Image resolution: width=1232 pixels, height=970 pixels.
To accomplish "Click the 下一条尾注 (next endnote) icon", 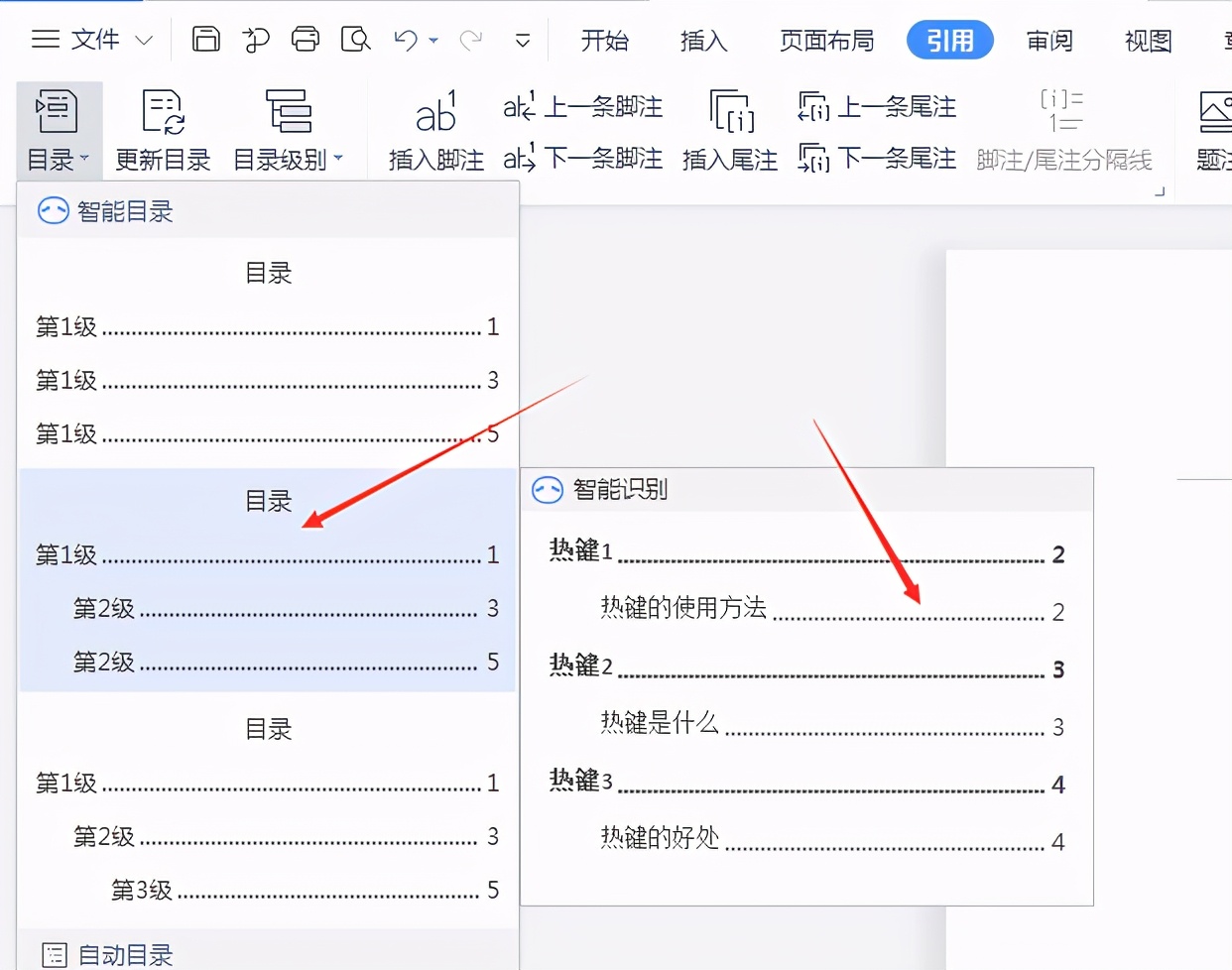I will coord(876,158).
